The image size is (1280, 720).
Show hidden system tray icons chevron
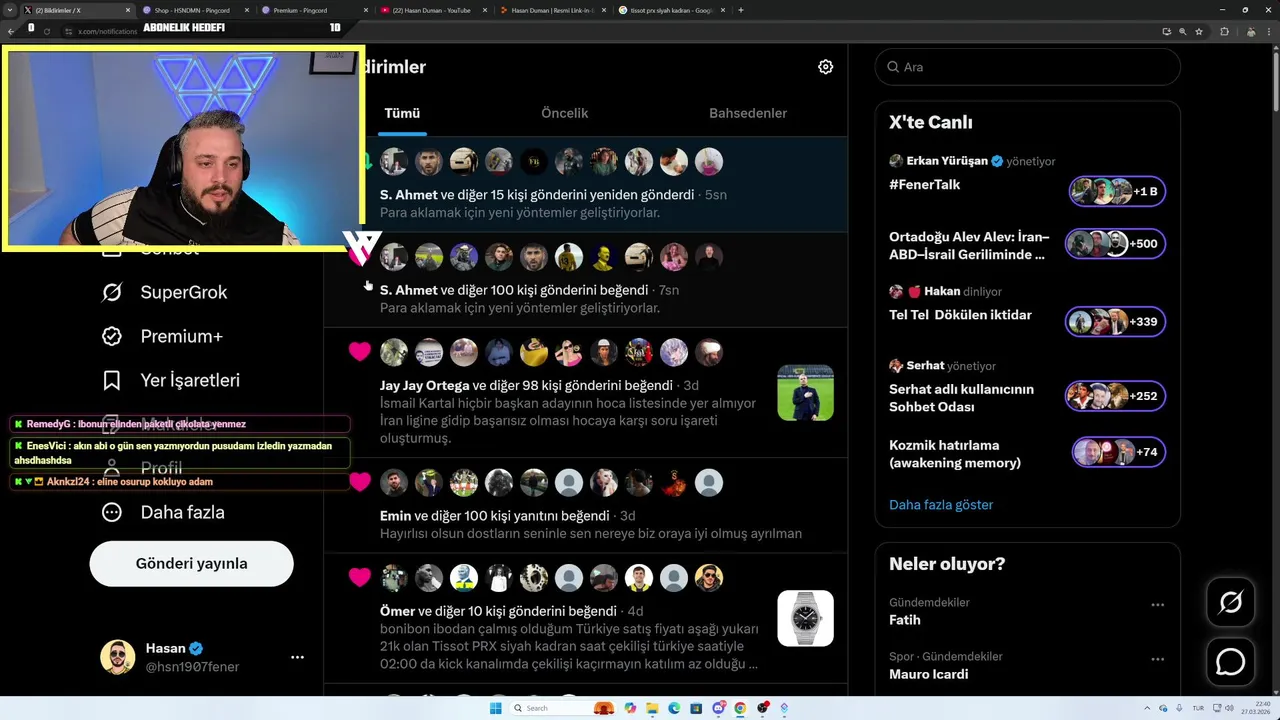click(x=1147, y=708)
